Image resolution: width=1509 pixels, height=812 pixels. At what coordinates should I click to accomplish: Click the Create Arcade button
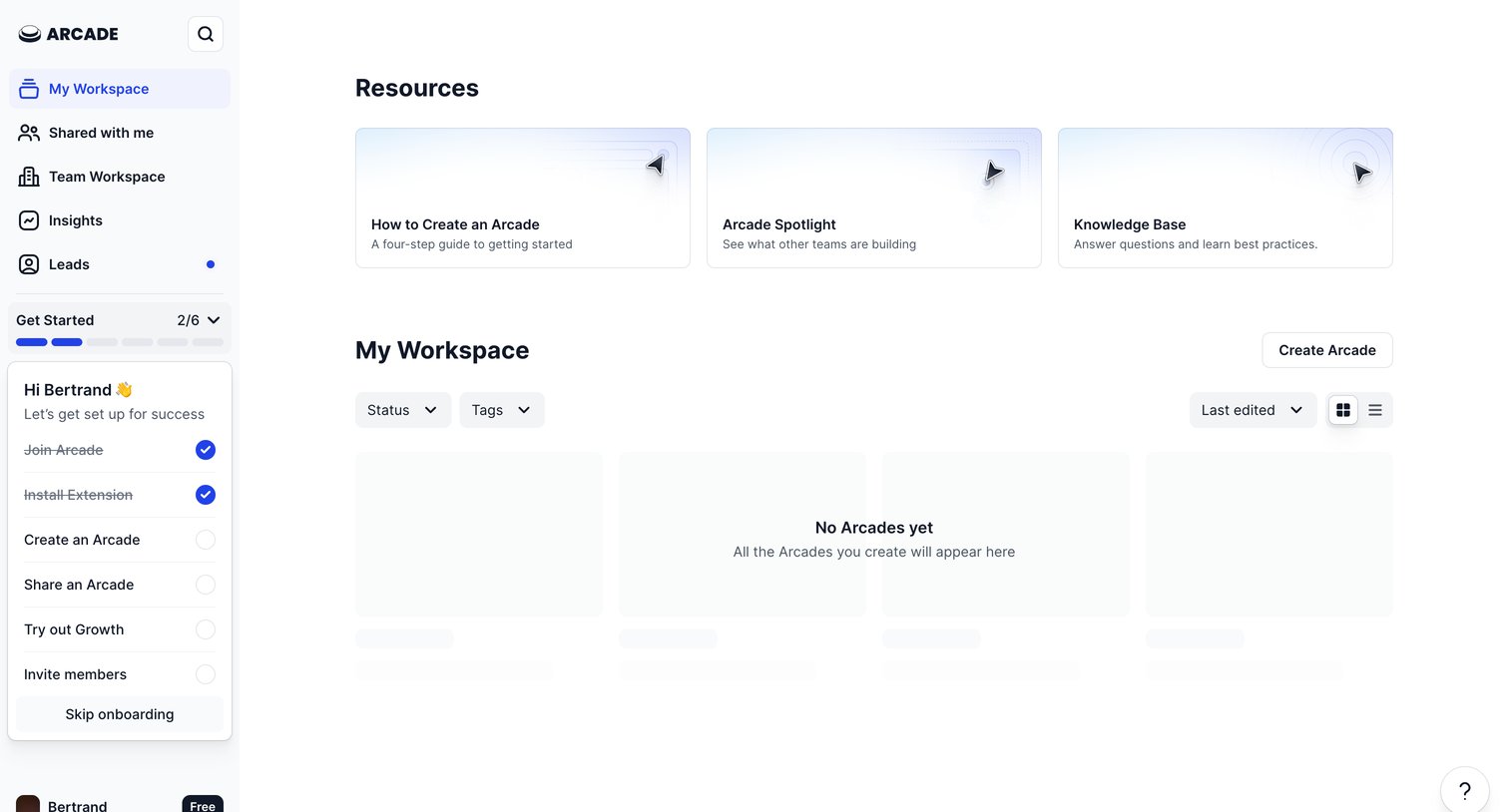(x=1327, y=350)
